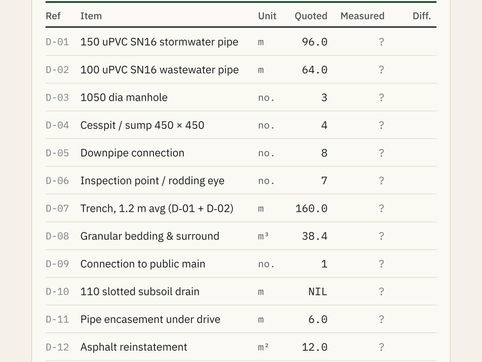Select reference D-10
The image size is (482, 362).
[x=57, y=292]
